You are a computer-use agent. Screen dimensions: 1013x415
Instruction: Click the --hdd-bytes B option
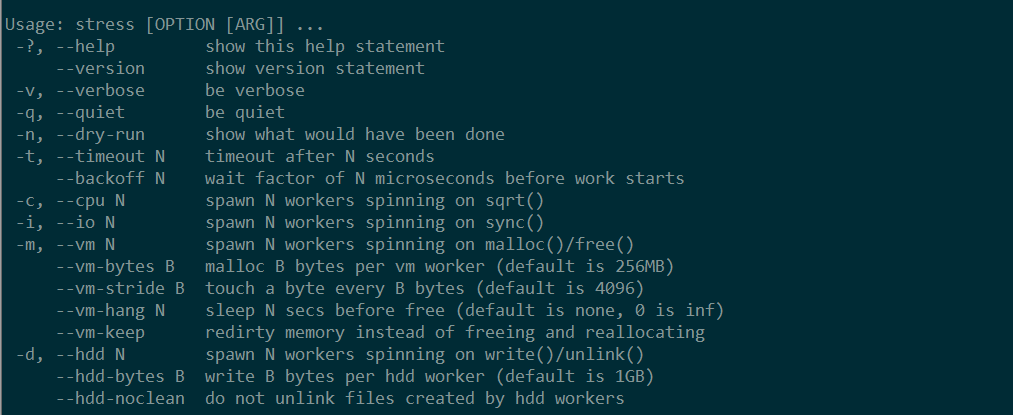click(120, 377)
